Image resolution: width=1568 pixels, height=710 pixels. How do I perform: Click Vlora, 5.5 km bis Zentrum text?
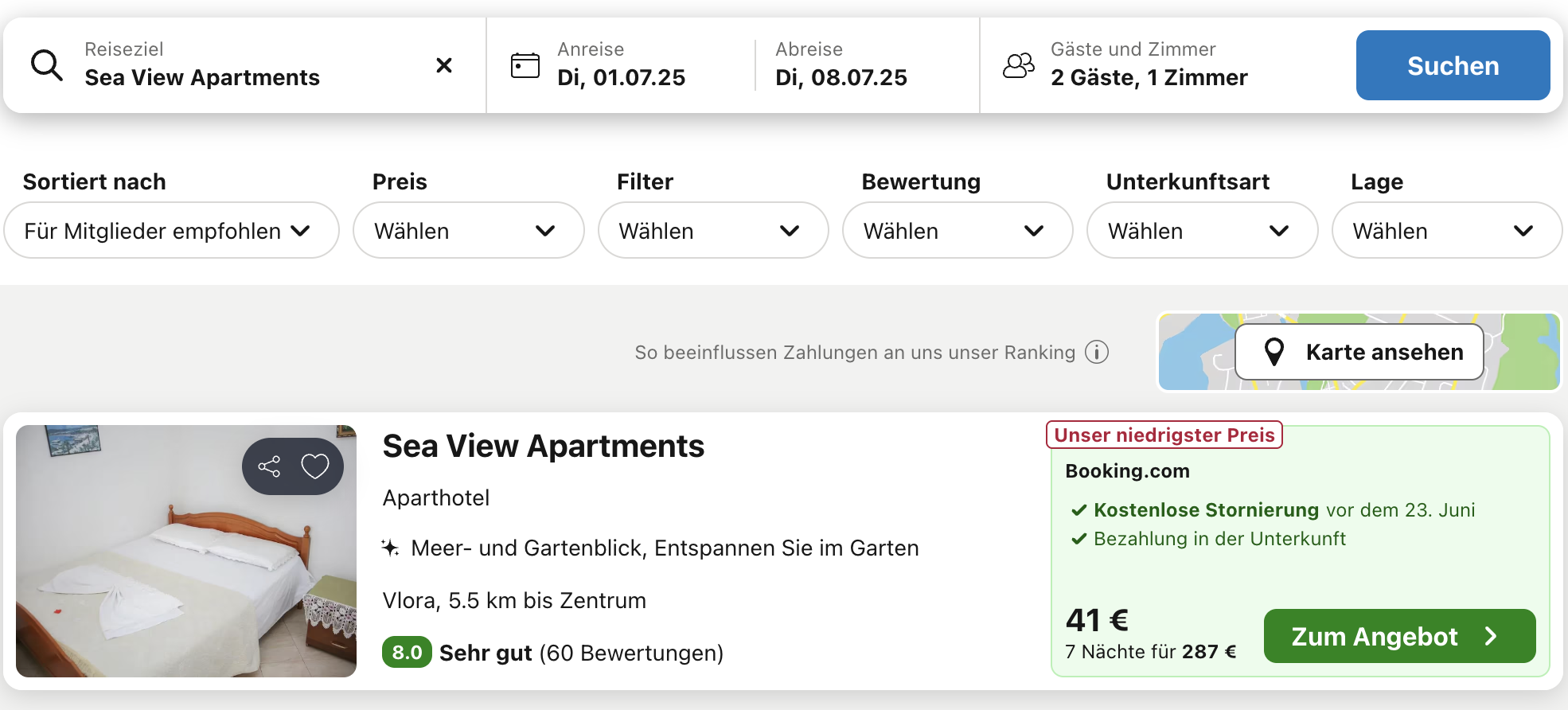click(x=514, y=600)
